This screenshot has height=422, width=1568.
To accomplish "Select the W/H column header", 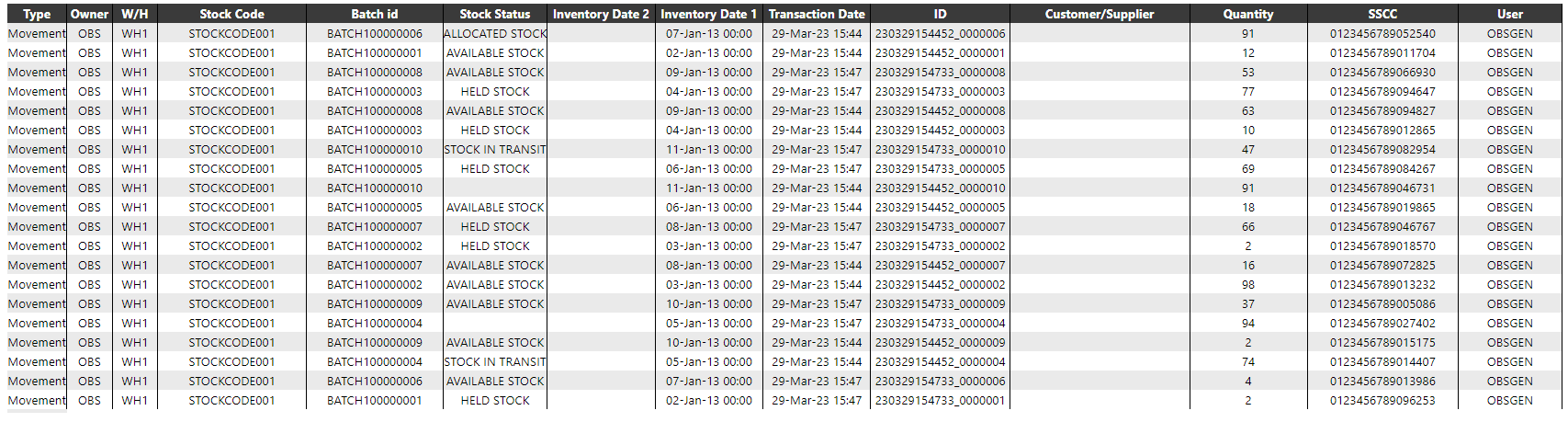I will [135, 14].
